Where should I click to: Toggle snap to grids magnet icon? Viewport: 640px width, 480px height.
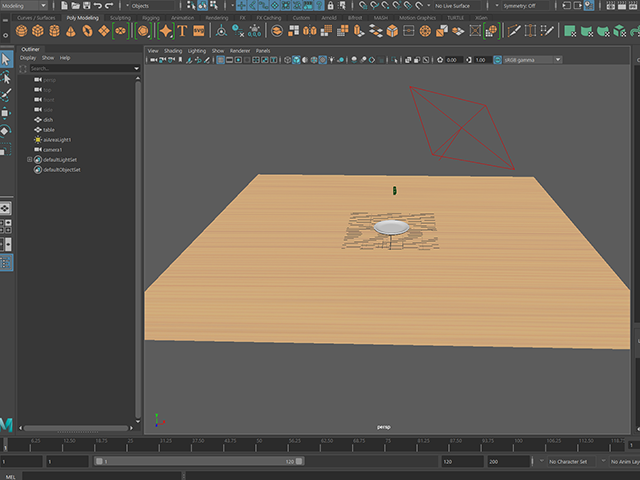363,6
